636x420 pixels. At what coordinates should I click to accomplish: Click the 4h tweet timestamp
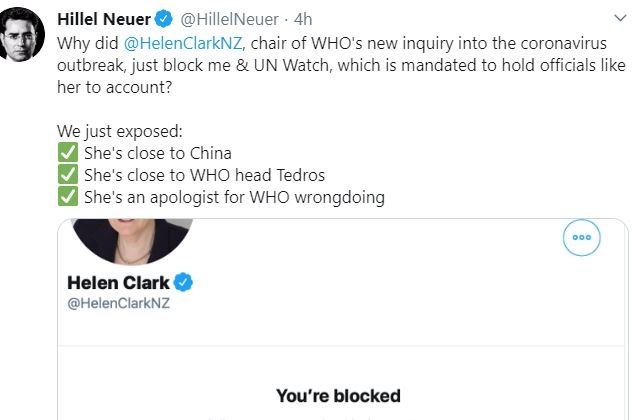point(303,19)
